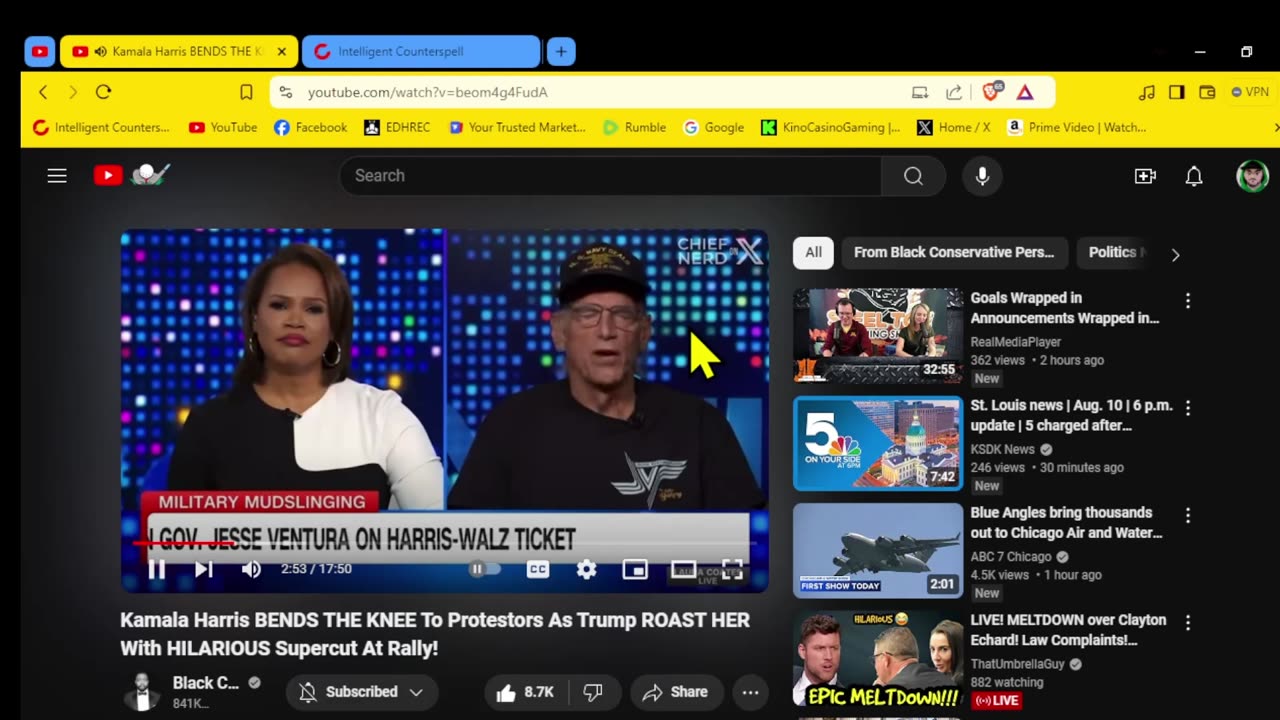Viewport: 1280px width, 720px height.
Task: Enter fullscreen mode
Action: [732, 569]
